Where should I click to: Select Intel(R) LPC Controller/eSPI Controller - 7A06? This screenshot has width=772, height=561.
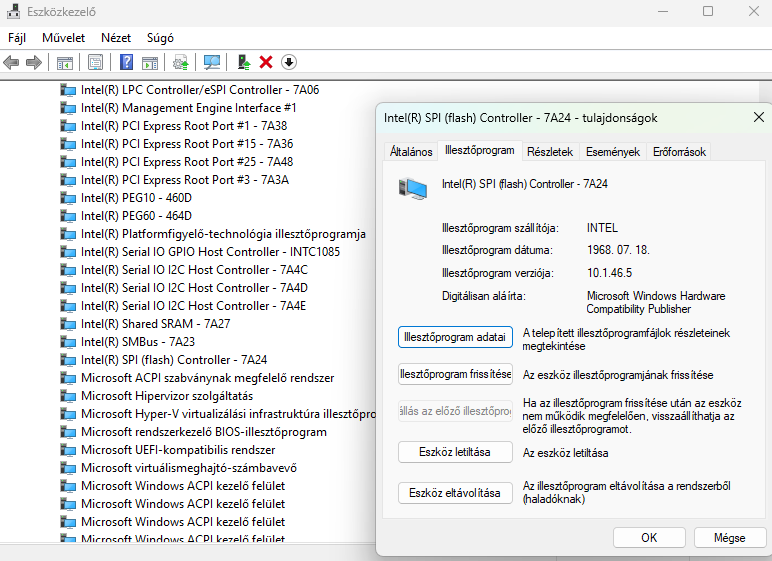point(200,90)
